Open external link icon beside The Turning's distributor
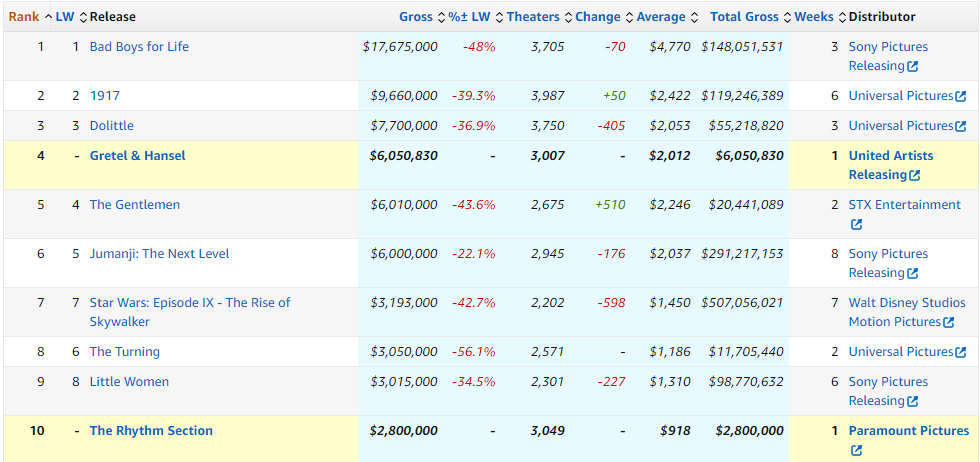The width and height of the screenshot is (980, 462). (961, 353)
